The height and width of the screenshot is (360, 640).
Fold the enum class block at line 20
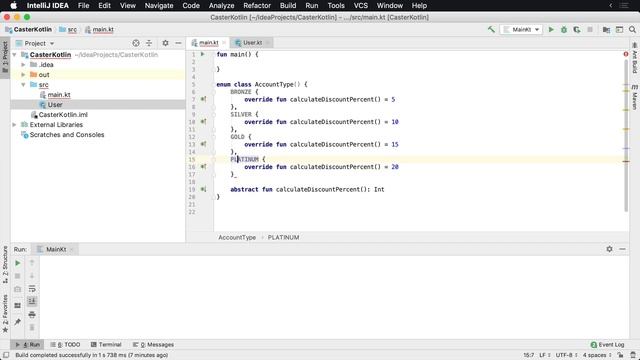pos(213,197)
